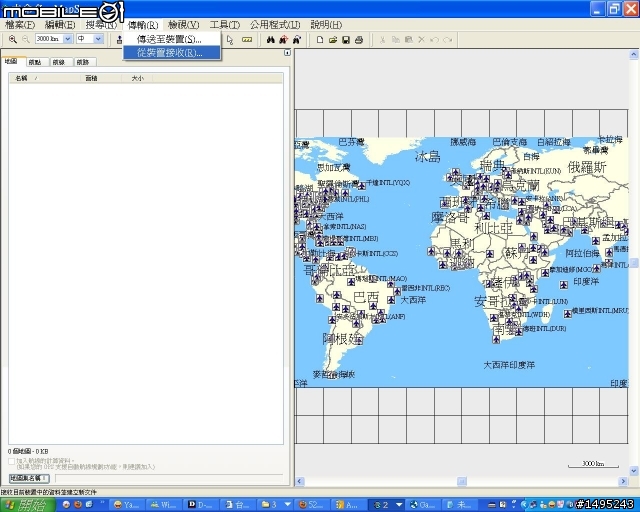The height and width of the screenshot is (512, 640).
Task: Choose 從裝置接收(R)... receive from device
Action: click(172, 53)
